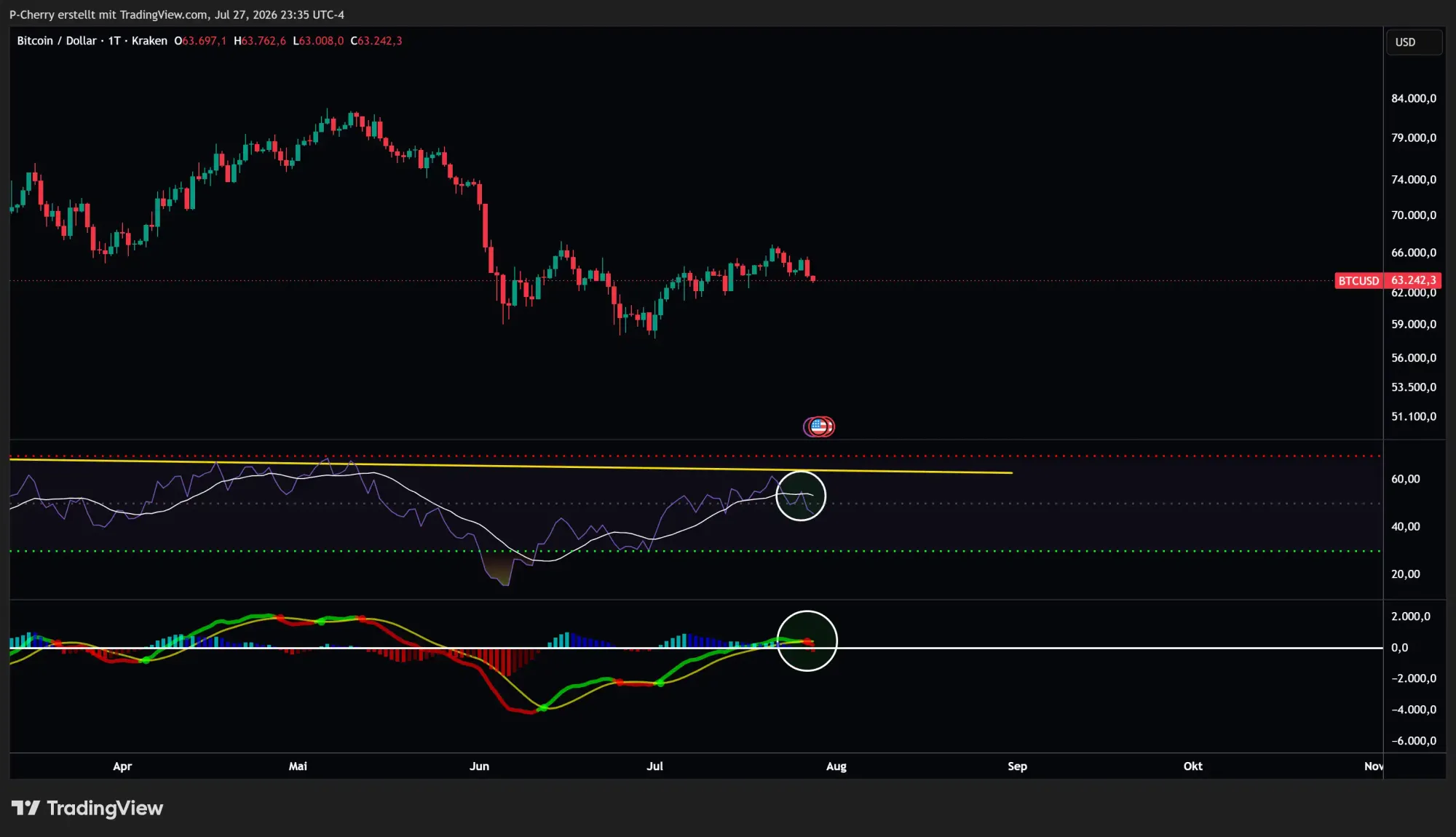Click the RSI 20,00 scale label
This screenshot has width=1456, height=837.
point(1405,574)
